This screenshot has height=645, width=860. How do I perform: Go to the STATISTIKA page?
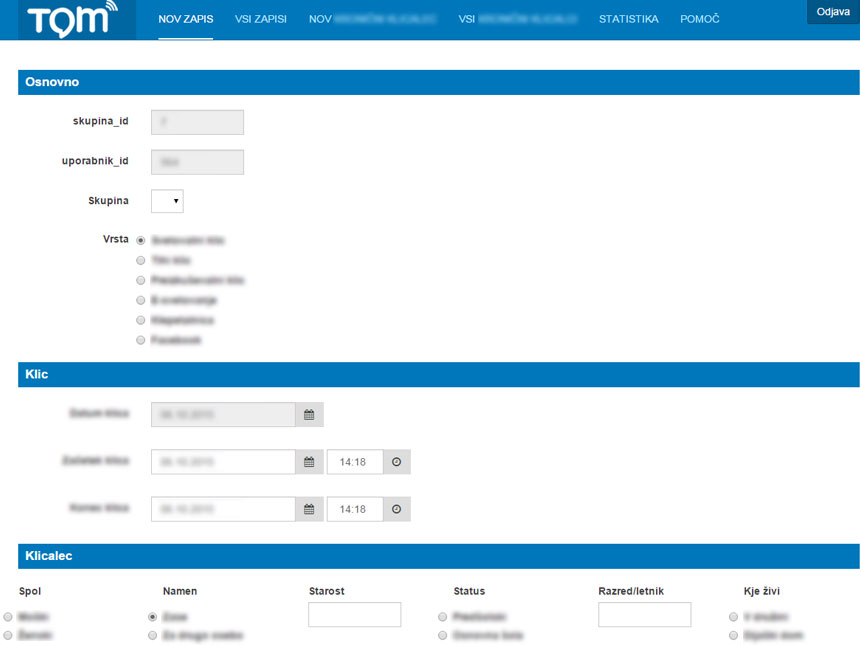point(628,19)
